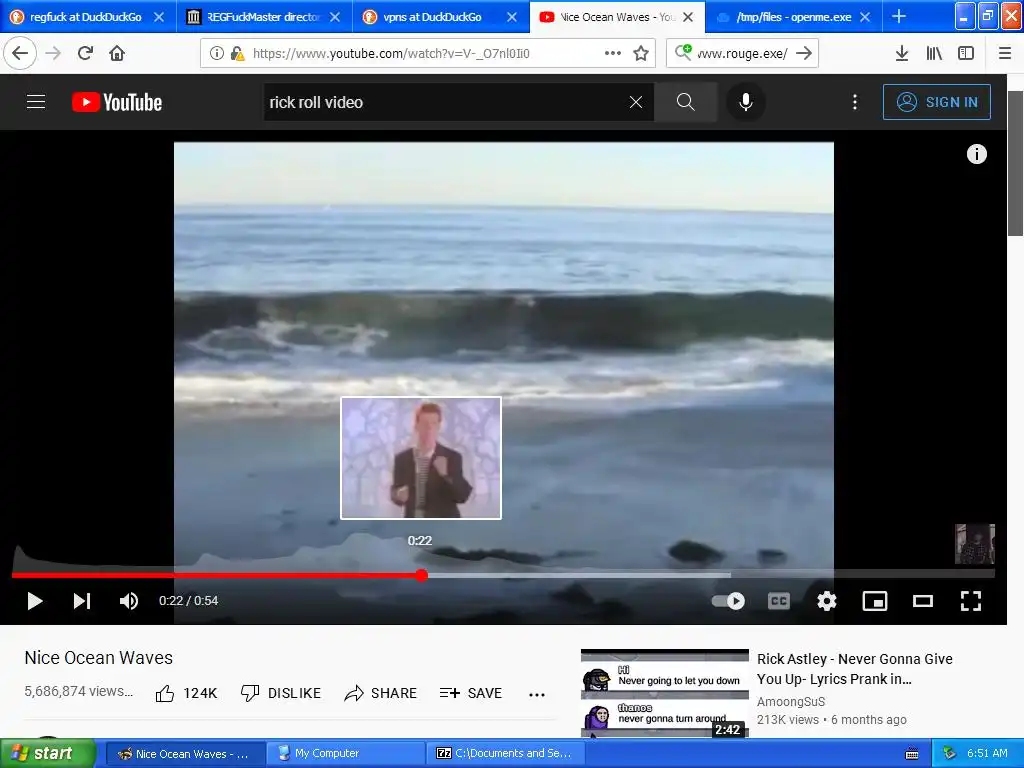Viewport: 1024px width, 768px height.
Task: Click the SIGN IN button
Action: point(936,102)
